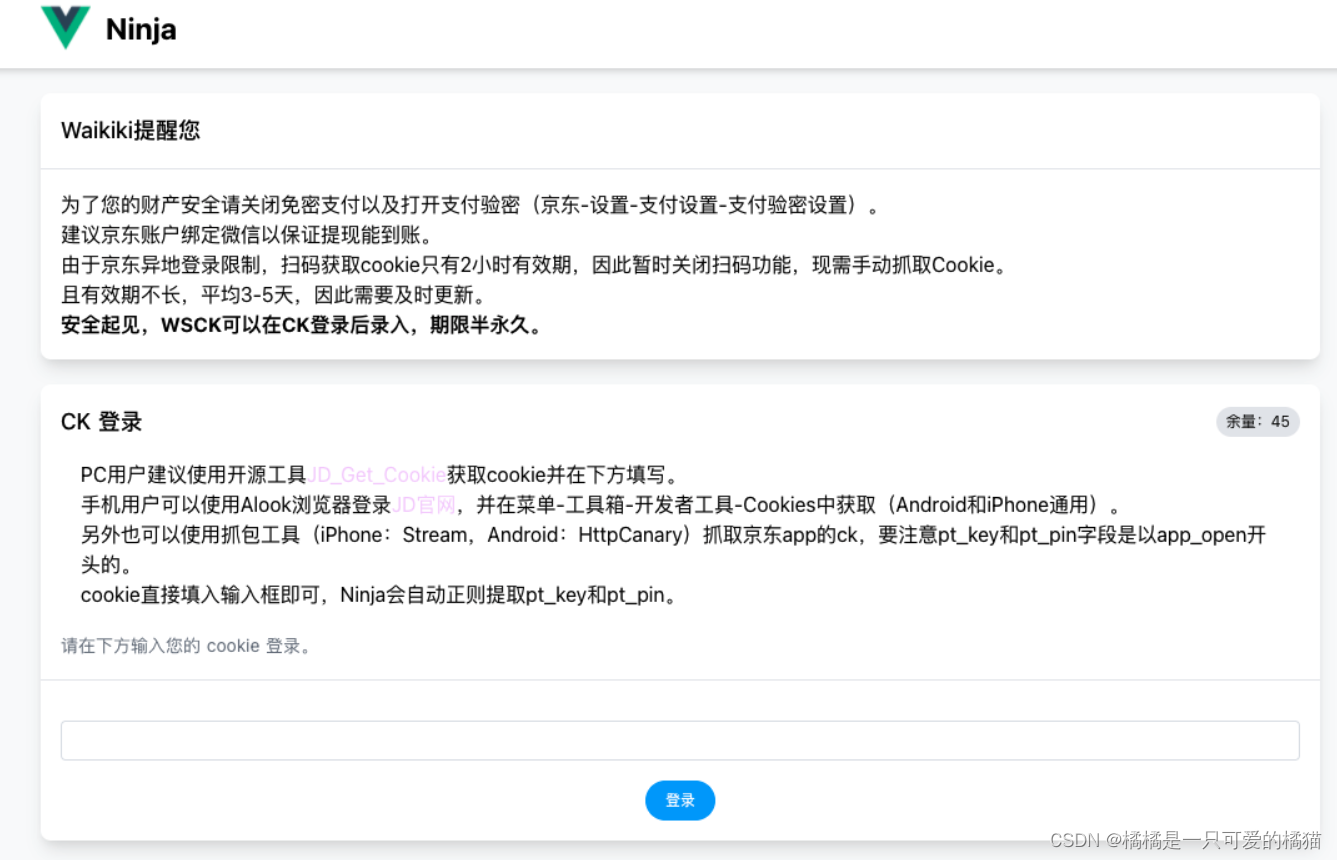The image size is (1337, 860).
Task: Click the line about 扫码获取cookie只有2小时有效期
Action: pos(533,266)
